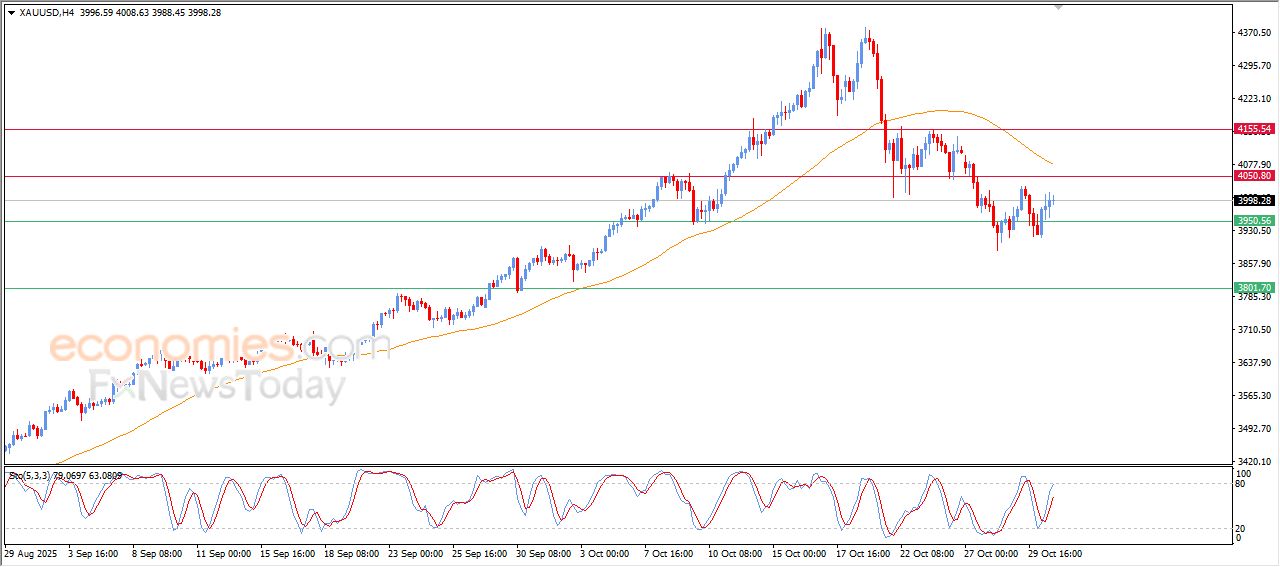Click the 15 Oct 00:00 time label
Screen dimensions: 1280x567
pos(797,553)
